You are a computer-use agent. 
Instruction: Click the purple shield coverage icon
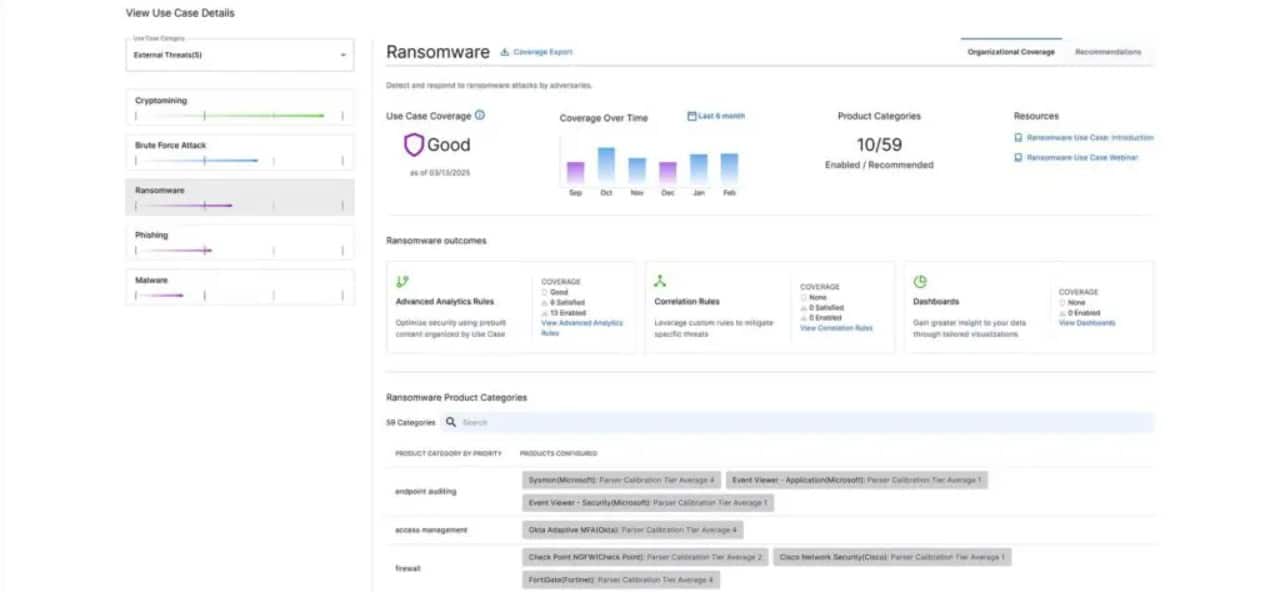(413, 145)
